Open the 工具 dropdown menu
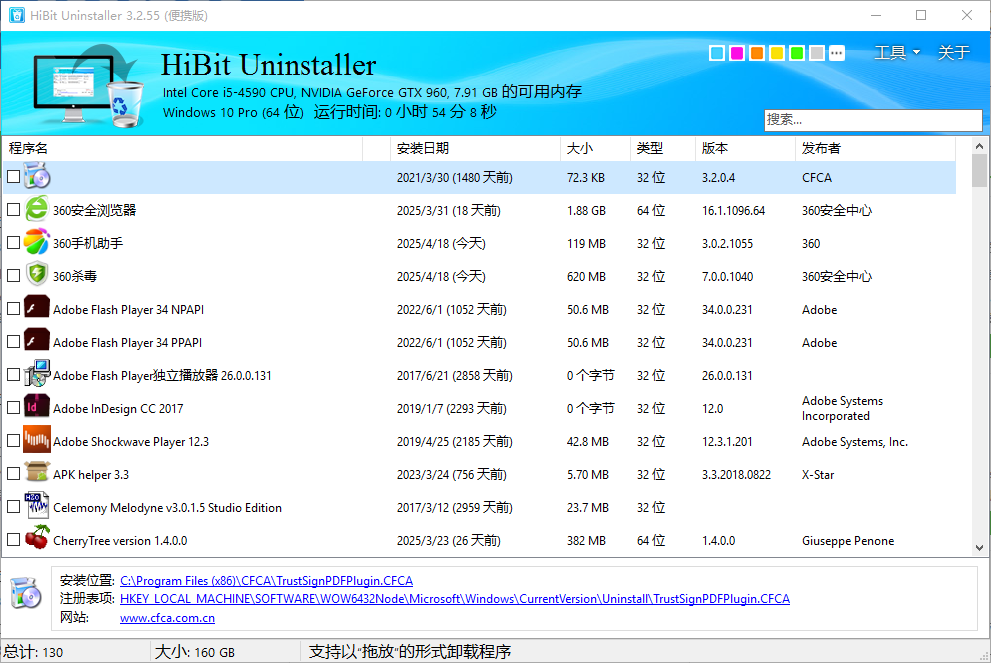This screenshot has height=663, width=991. tap(896, 52)
